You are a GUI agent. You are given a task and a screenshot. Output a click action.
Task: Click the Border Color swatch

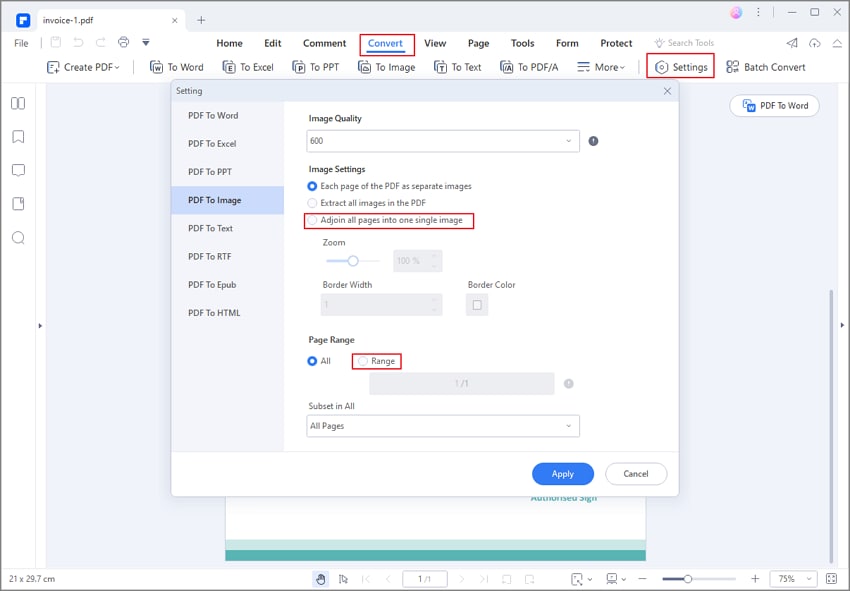(x=477, y=305)
